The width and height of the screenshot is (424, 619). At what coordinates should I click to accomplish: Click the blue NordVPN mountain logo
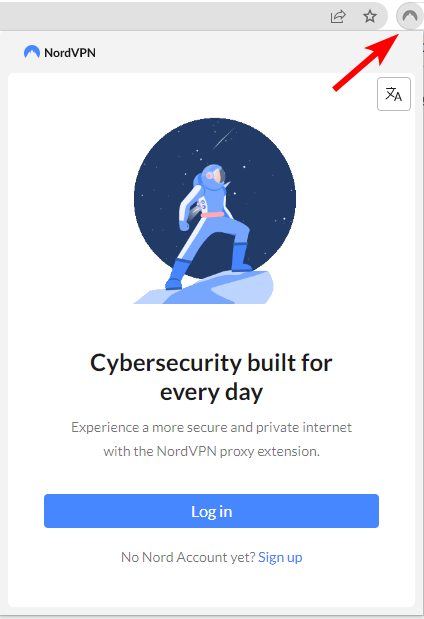click(32, 52)
